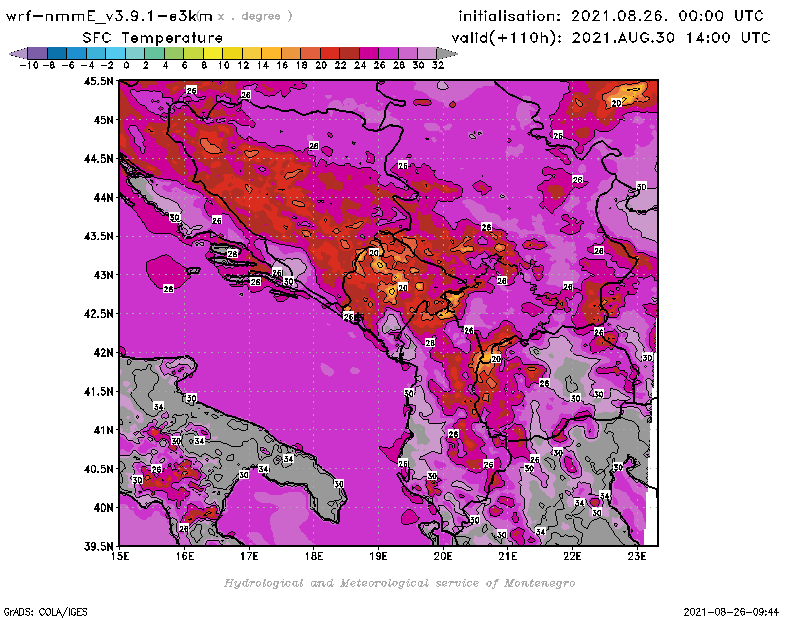This screenshot has height=618, width=800.
Task: Pick the magenta swatch between 24 and 26
Action: (x=369, y=53)
